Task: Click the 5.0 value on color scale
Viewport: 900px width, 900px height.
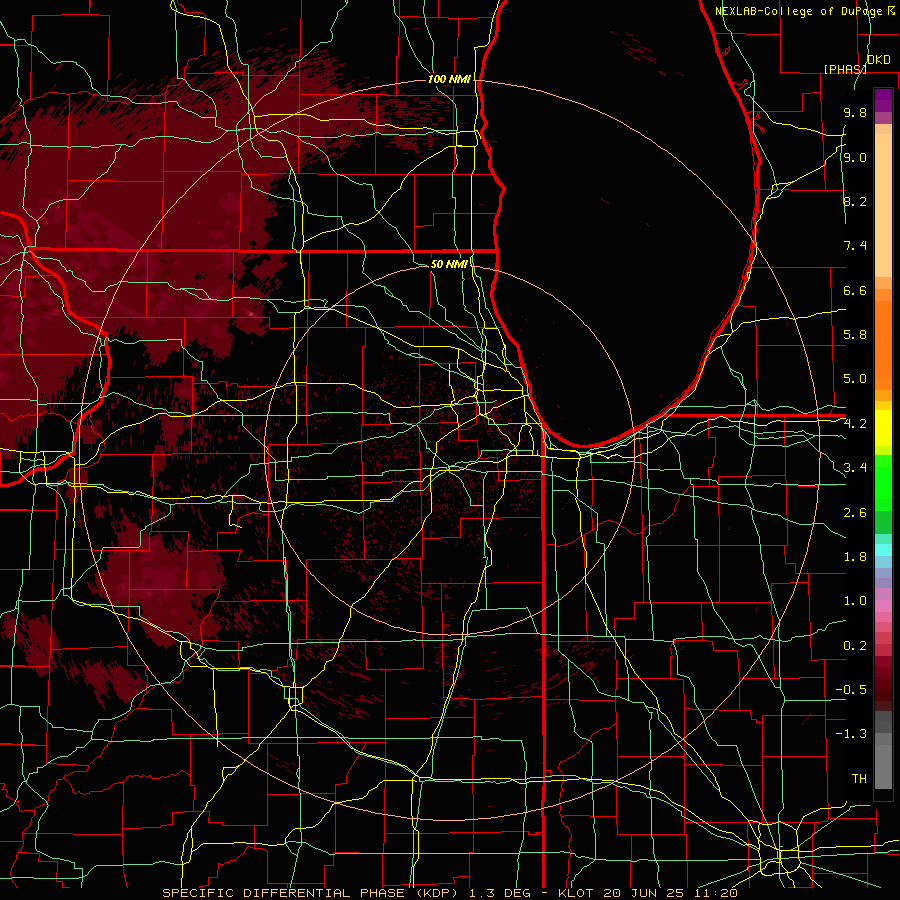Action: (855, 379)
